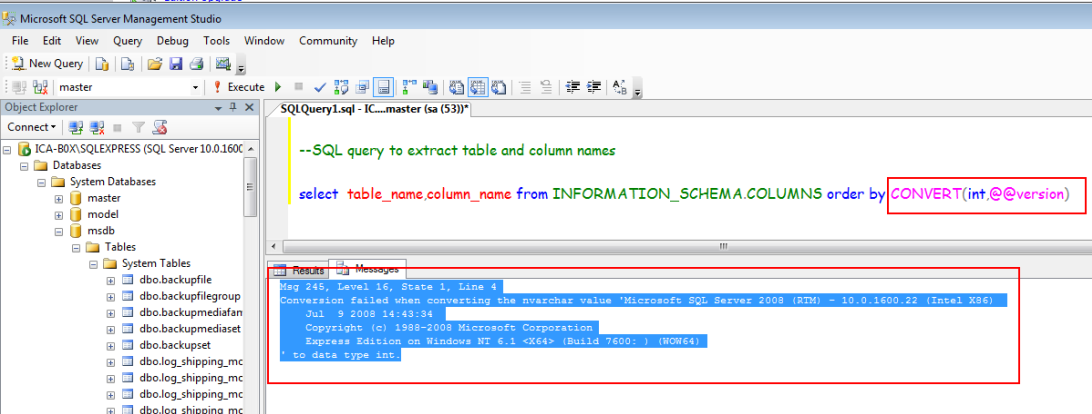Open the Community menu

328,40
